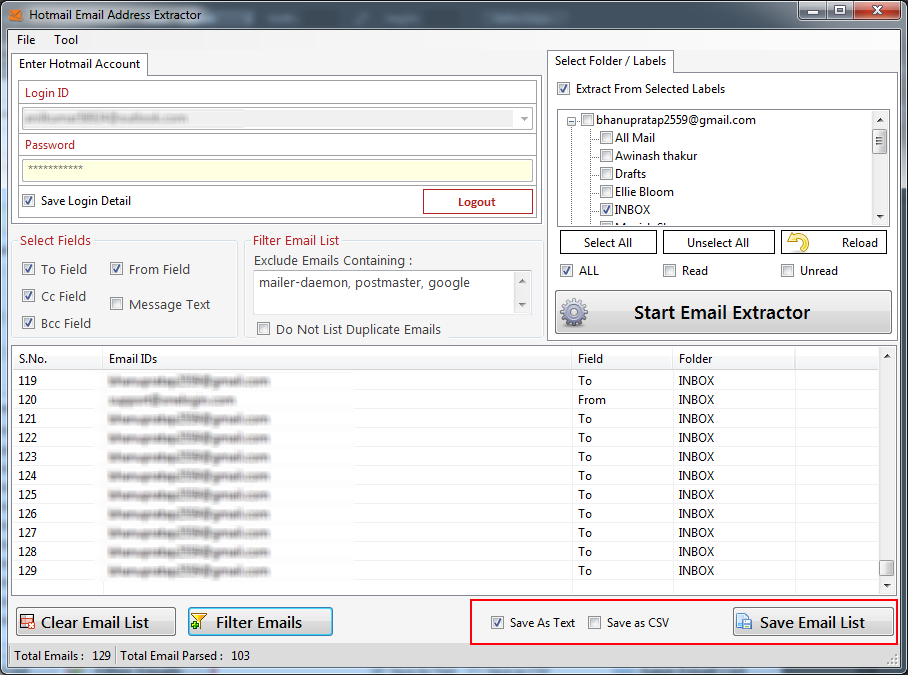Viewport: 908px width, 675px height.
Task: Click the Clear Email List button
Action: click(96, 622)
